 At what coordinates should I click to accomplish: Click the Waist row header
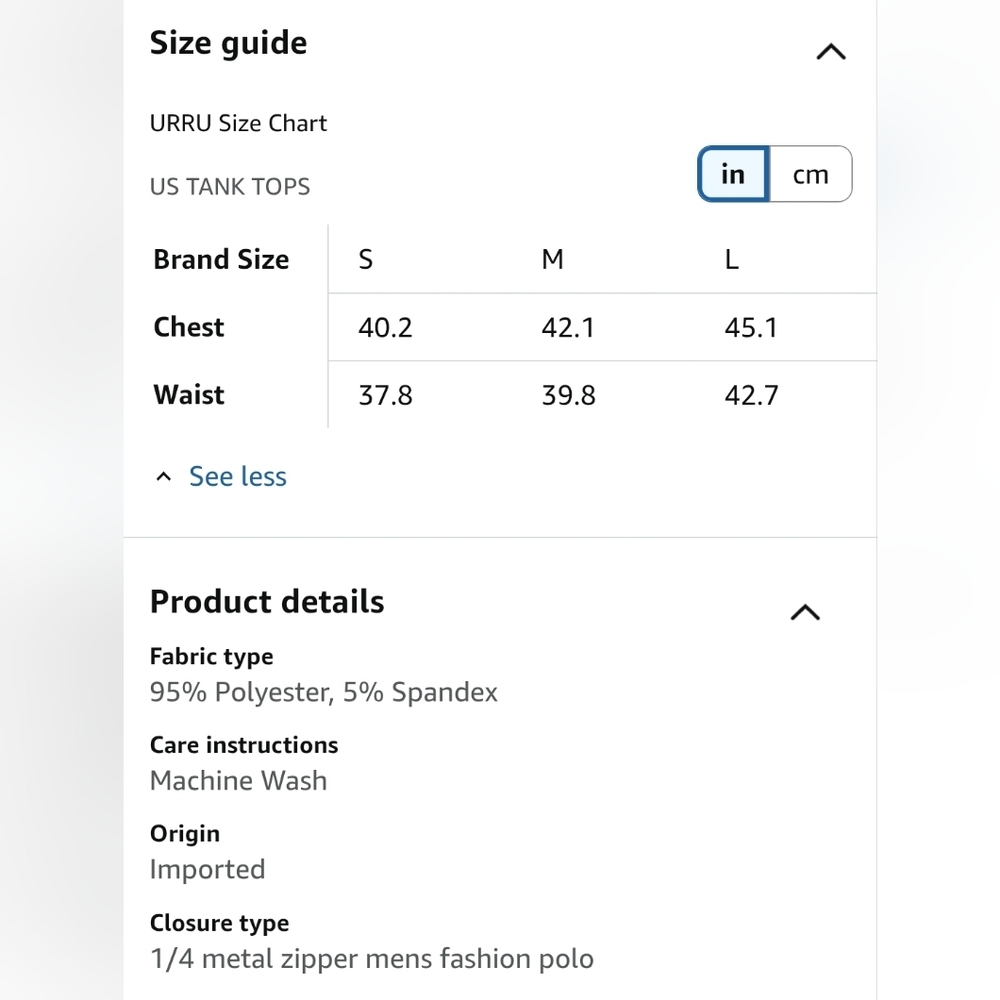[189, 395]
